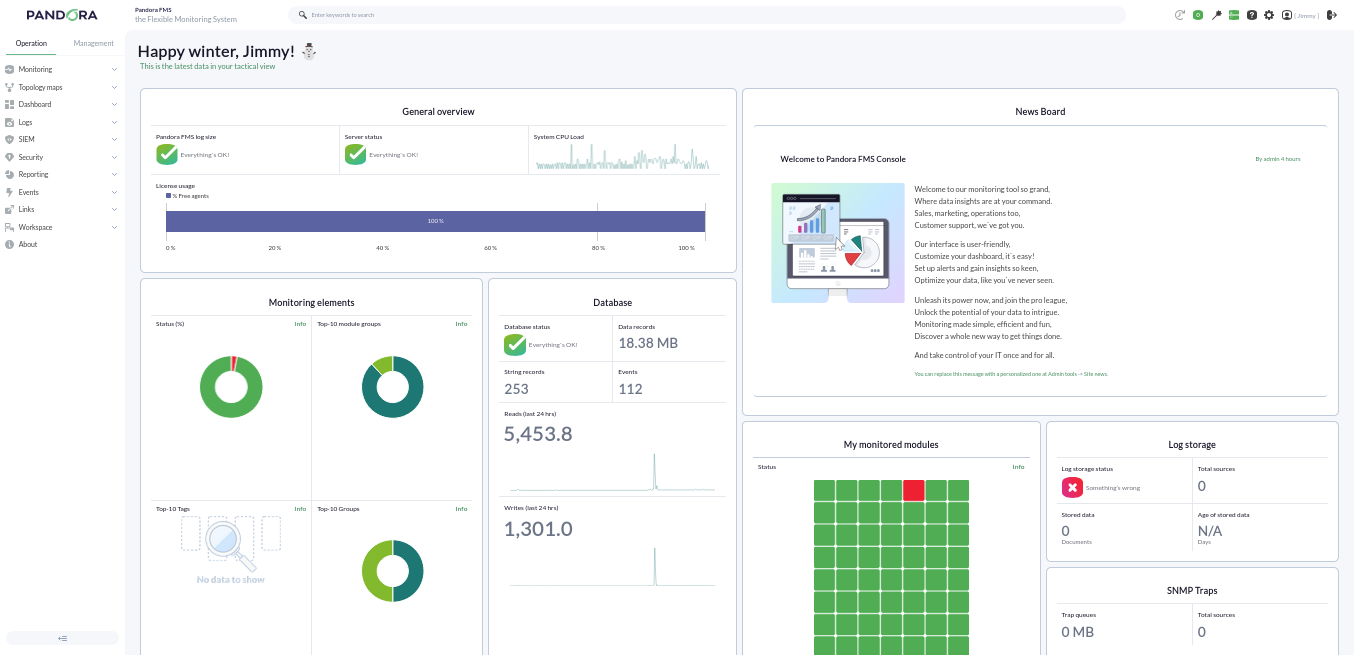Image resolution: width=1354 pixels, height=655 pixels.
Task: Click the SIEM shield-eye icon
Action: (9, 140)
